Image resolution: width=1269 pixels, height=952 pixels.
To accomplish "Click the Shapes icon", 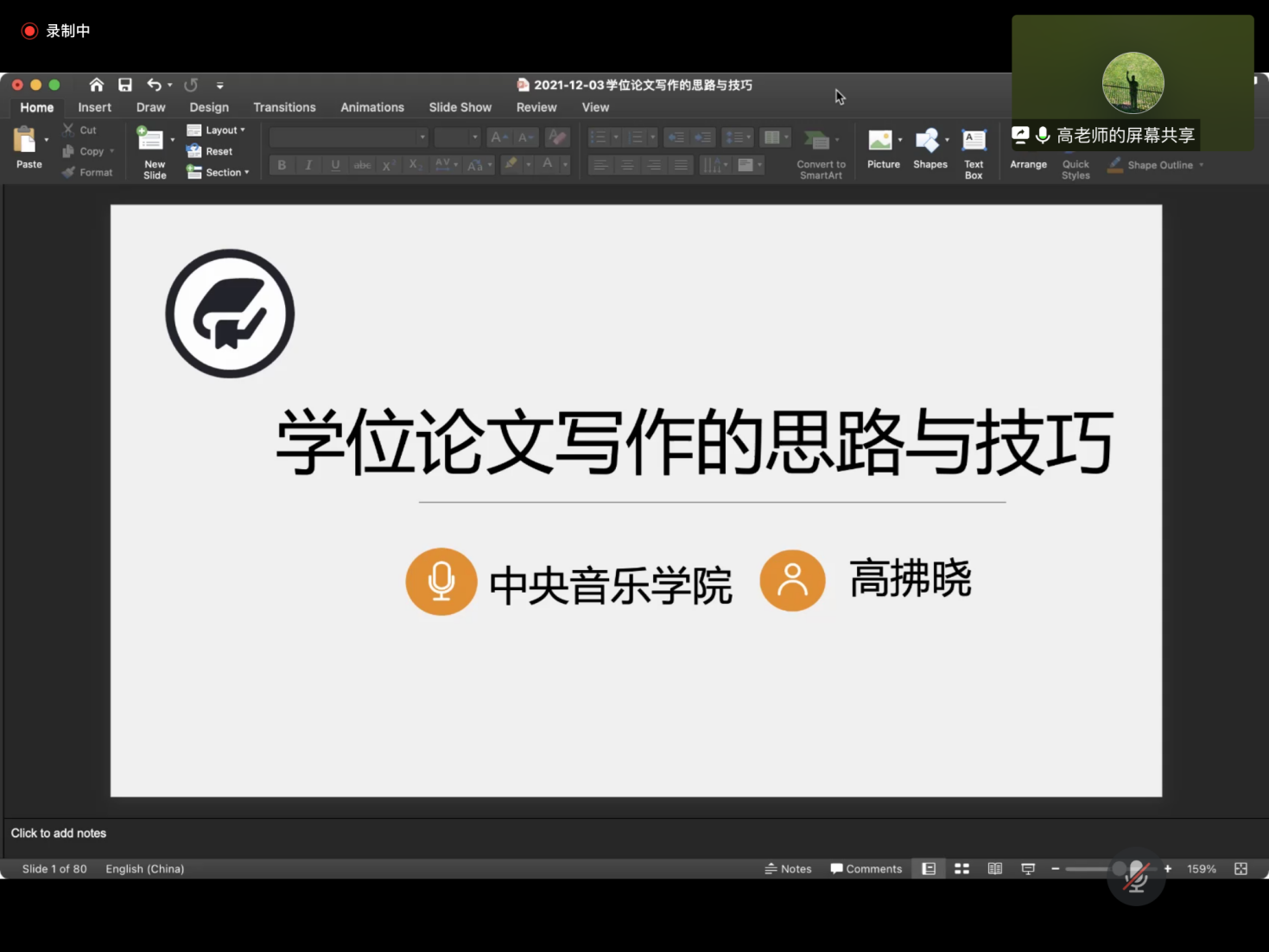I will (928, 141).
